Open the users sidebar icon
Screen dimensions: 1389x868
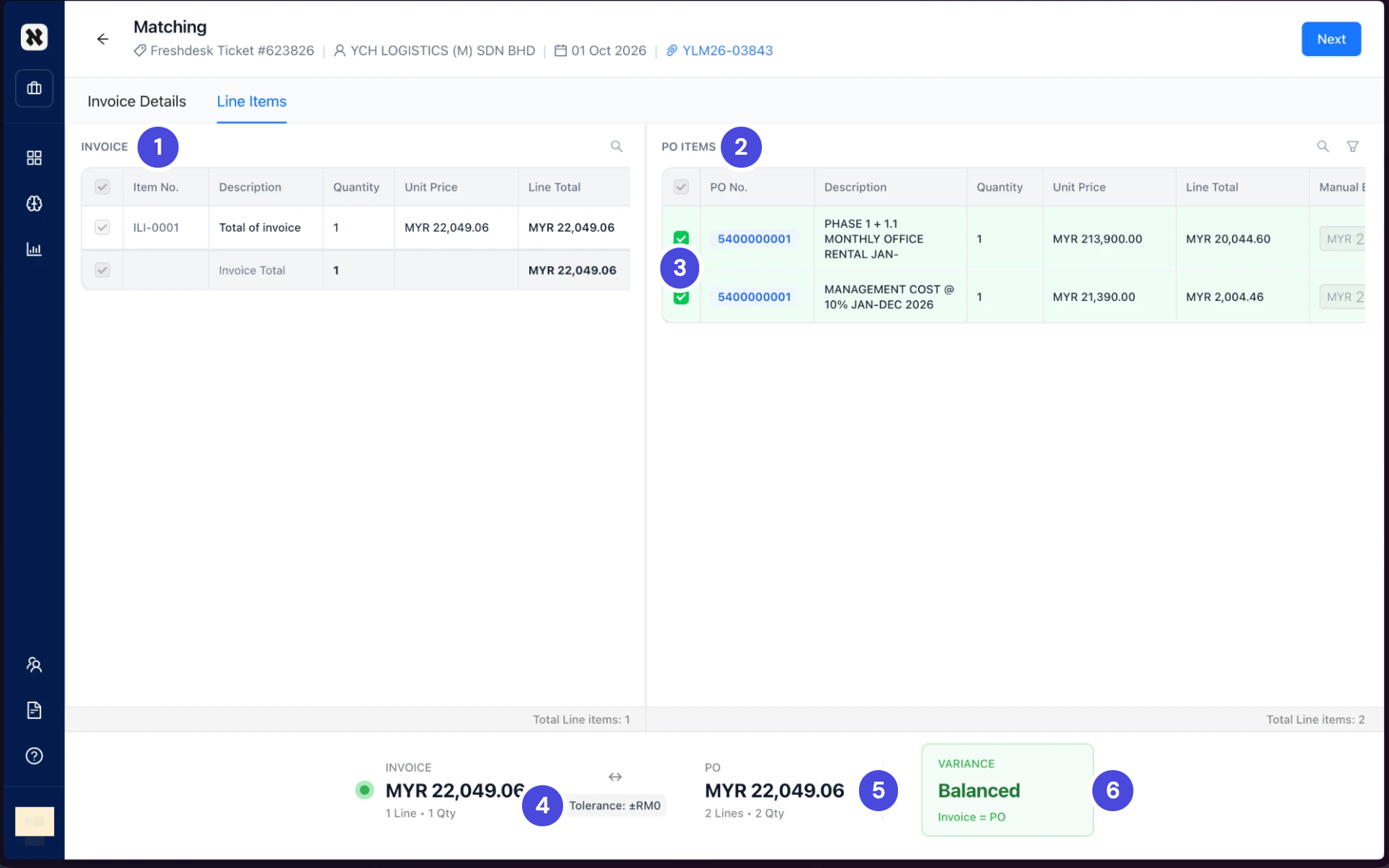pos(34,664)
